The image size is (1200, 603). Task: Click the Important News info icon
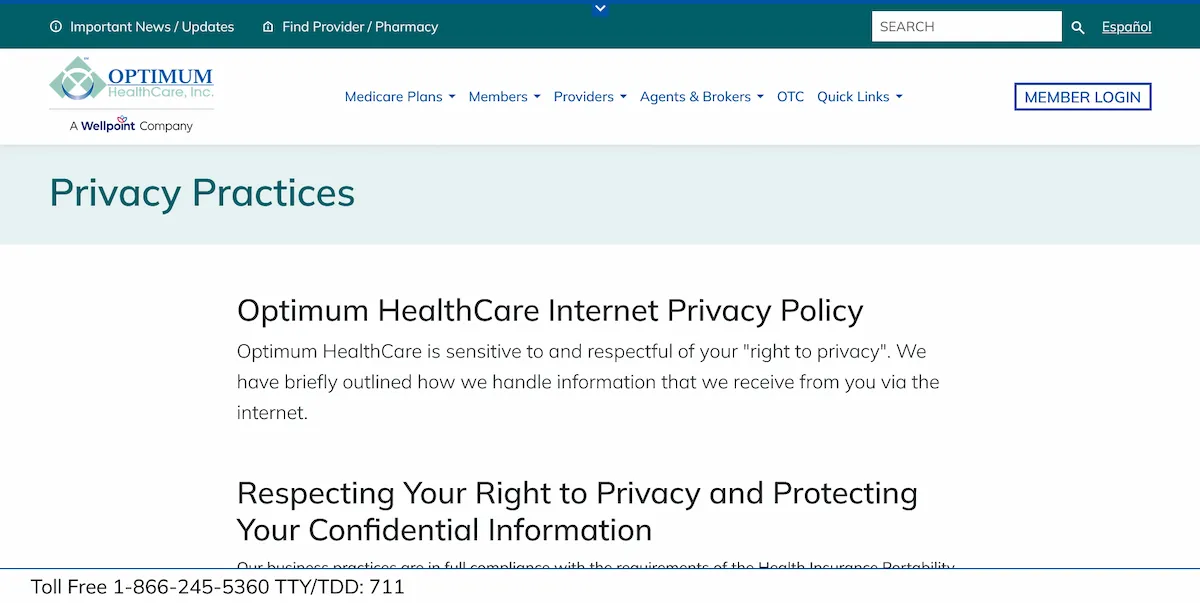(x=56, y=27)
